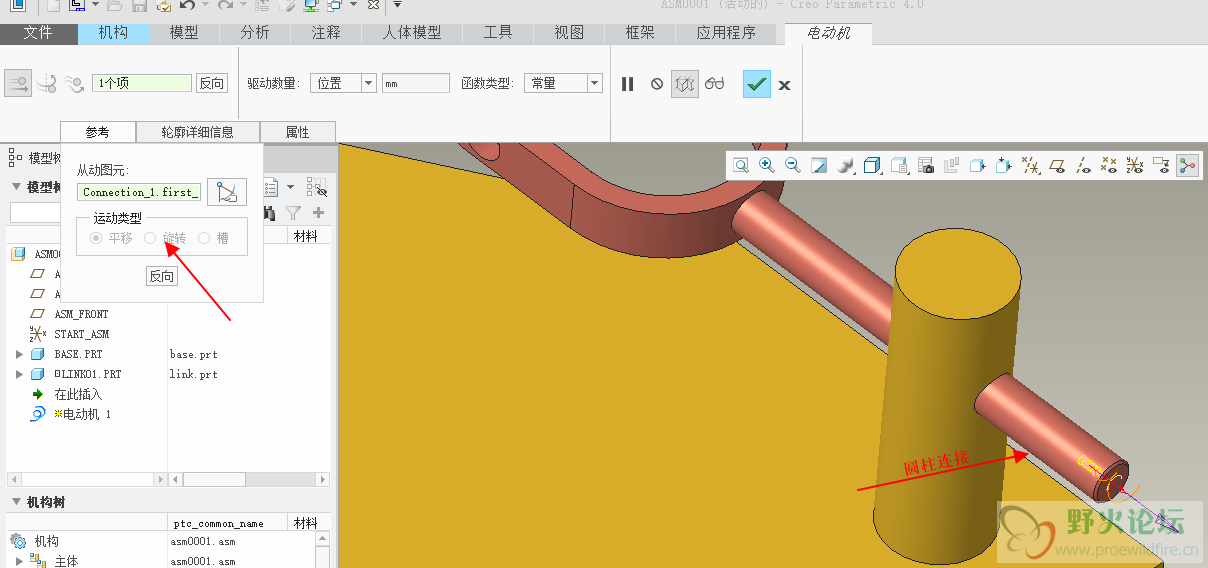Collapse the 模型树 section header

click(x=16, y=187)
